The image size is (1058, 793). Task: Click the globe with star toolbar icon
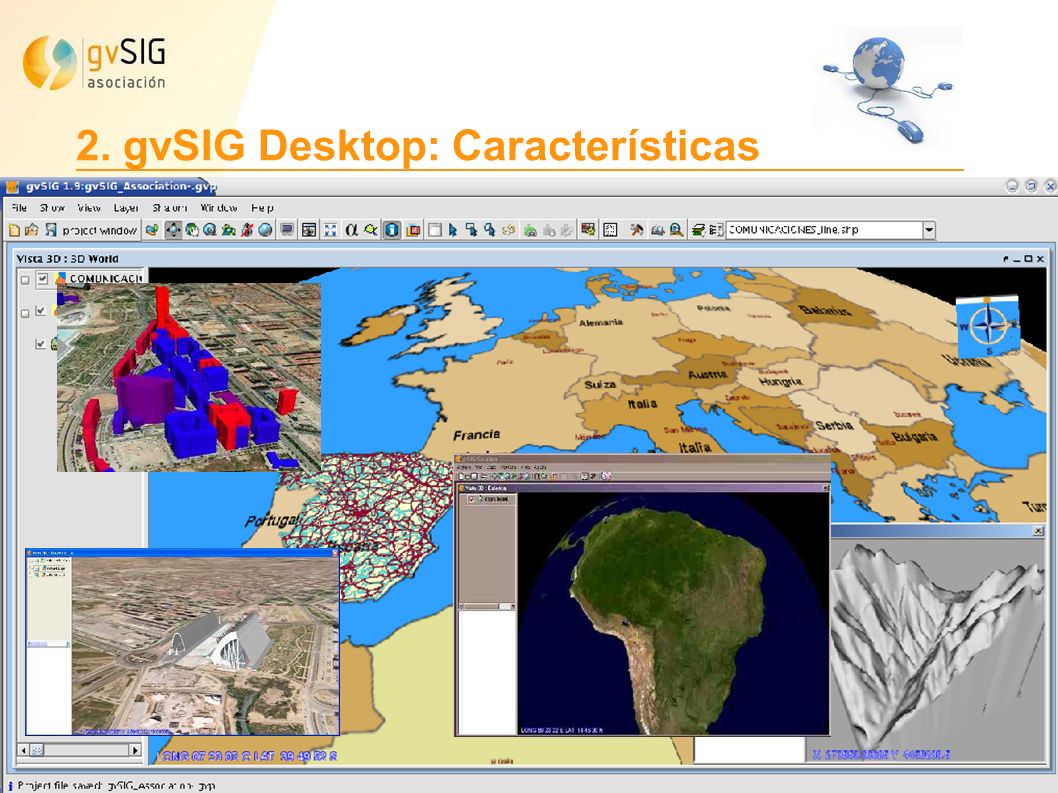click(x=152, y=230)
